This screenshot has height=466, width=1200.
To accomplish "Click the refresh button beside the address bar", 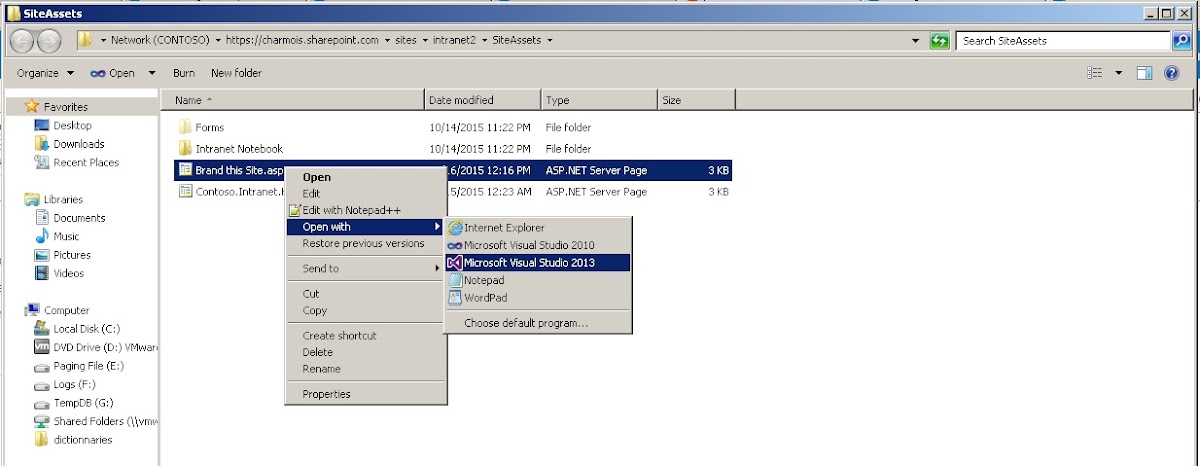I will click(x=939, y=41).
